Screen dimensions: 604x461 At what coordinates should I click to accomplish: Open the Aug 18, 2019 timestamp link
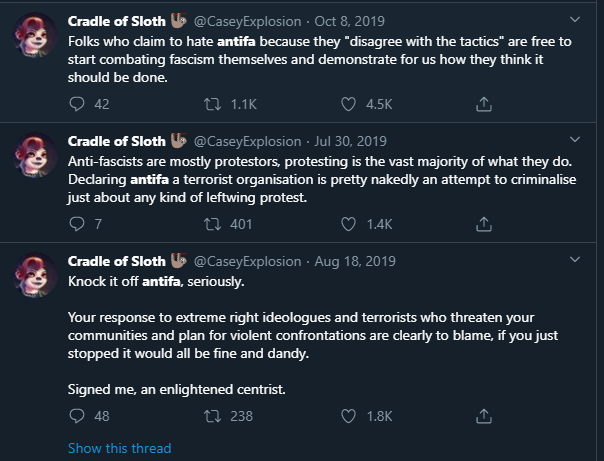pyautogui.click(x=356, y=261)
